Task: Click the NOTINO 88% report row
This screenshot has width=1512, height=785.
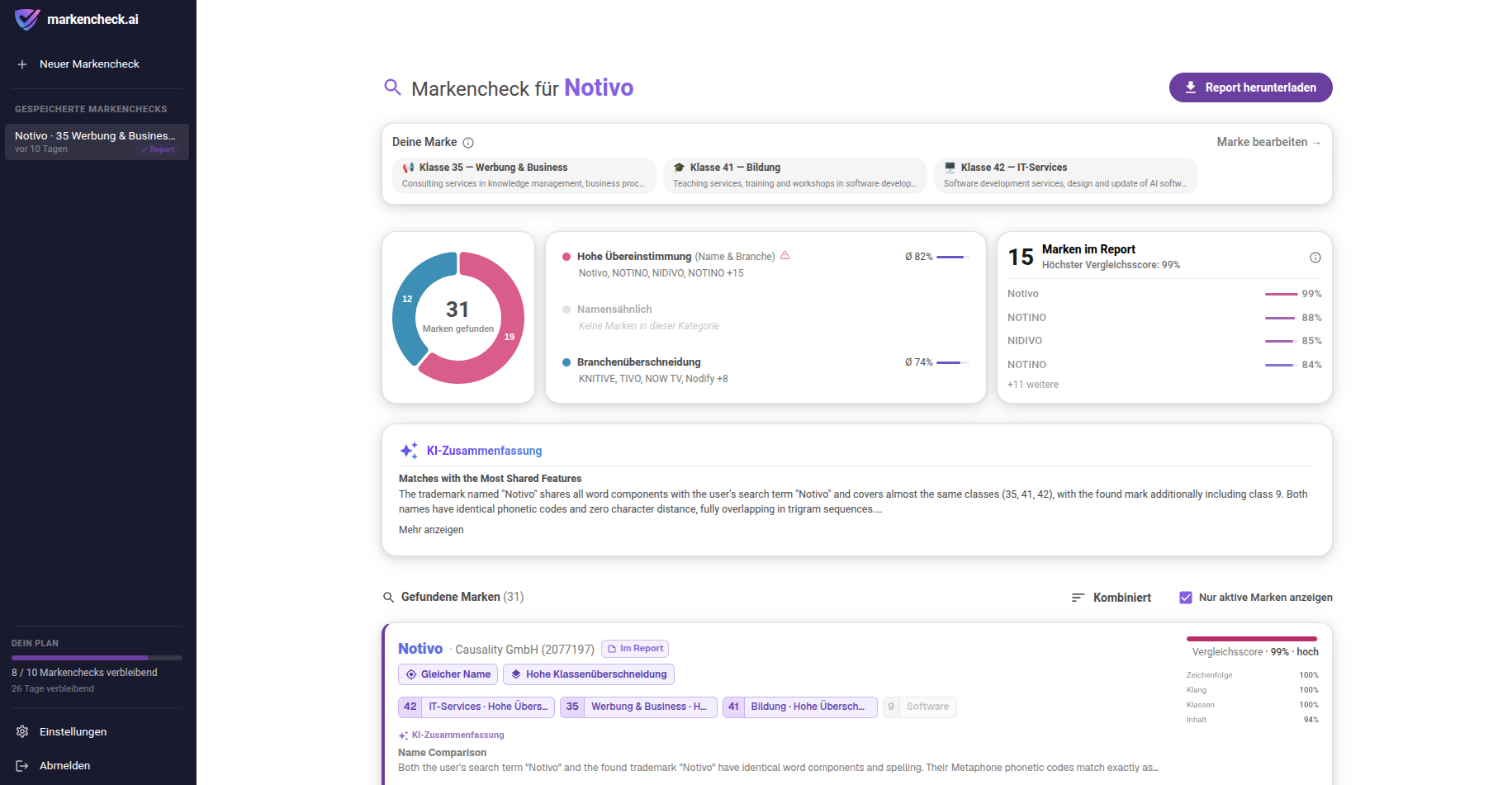Action: 1164,318
